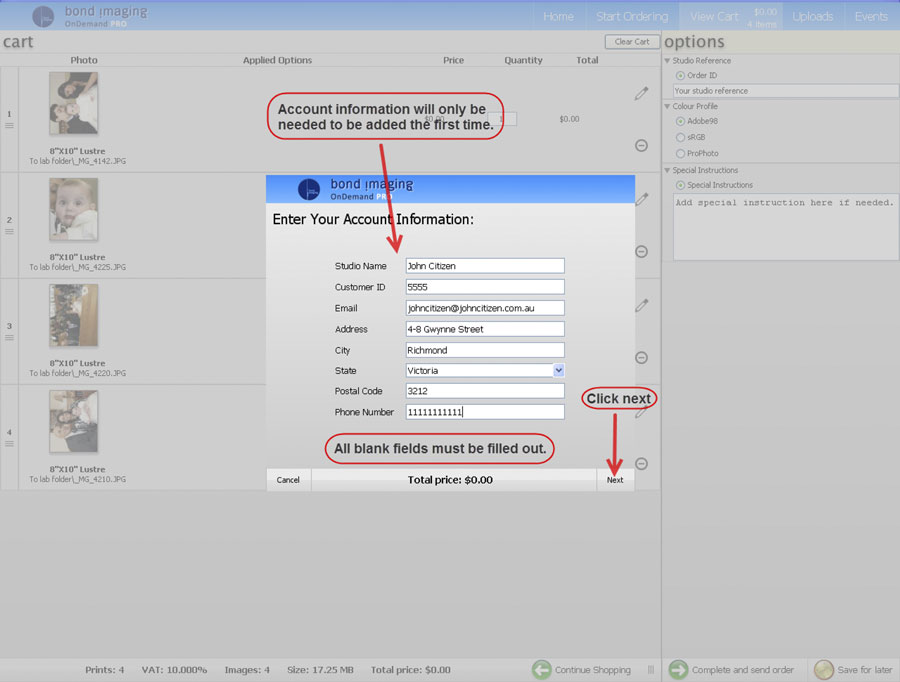The image size is (900, 682).
Task: Click the Email input field
Action: [484, 308]
